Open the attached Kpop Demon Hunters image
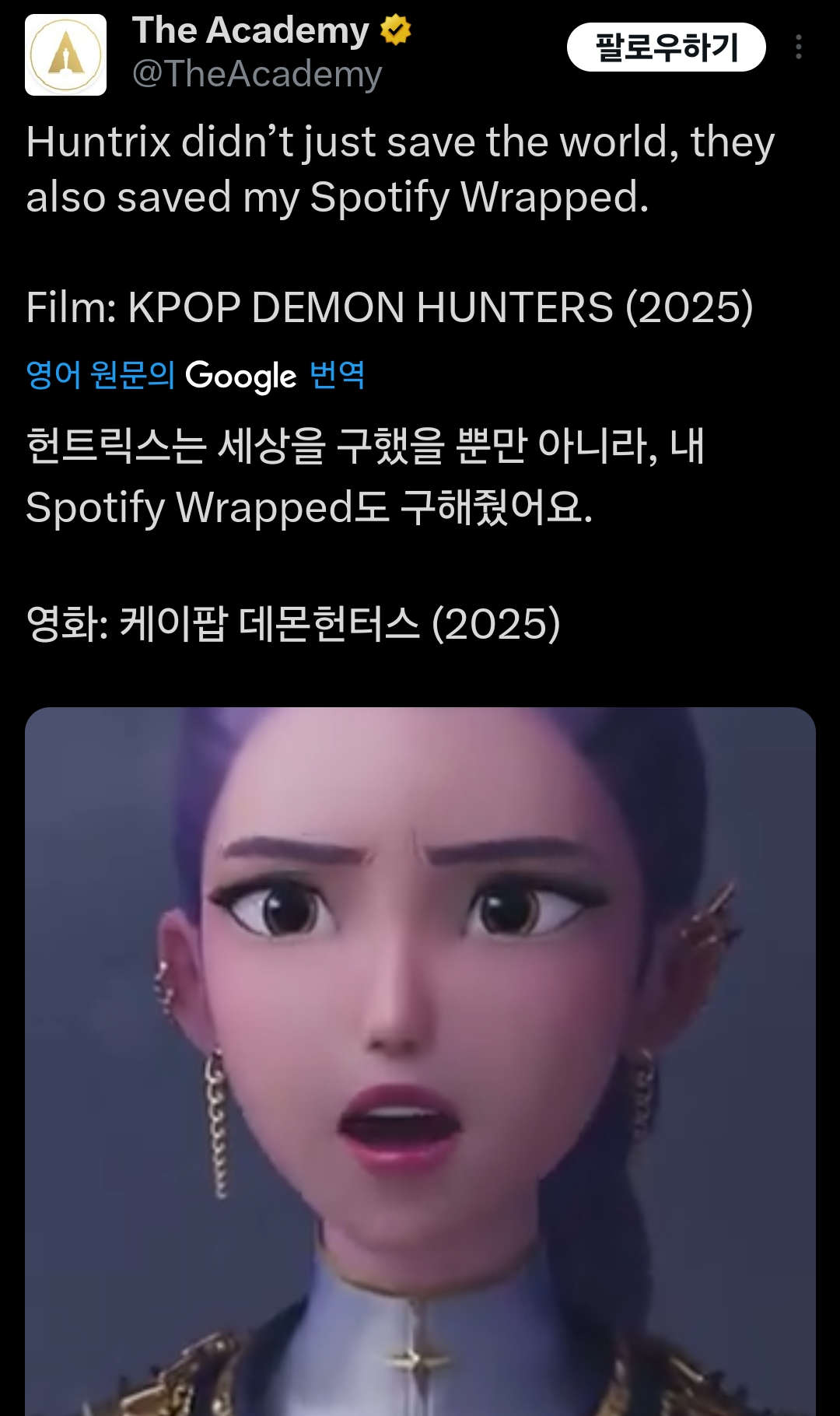 [420, 1061]
